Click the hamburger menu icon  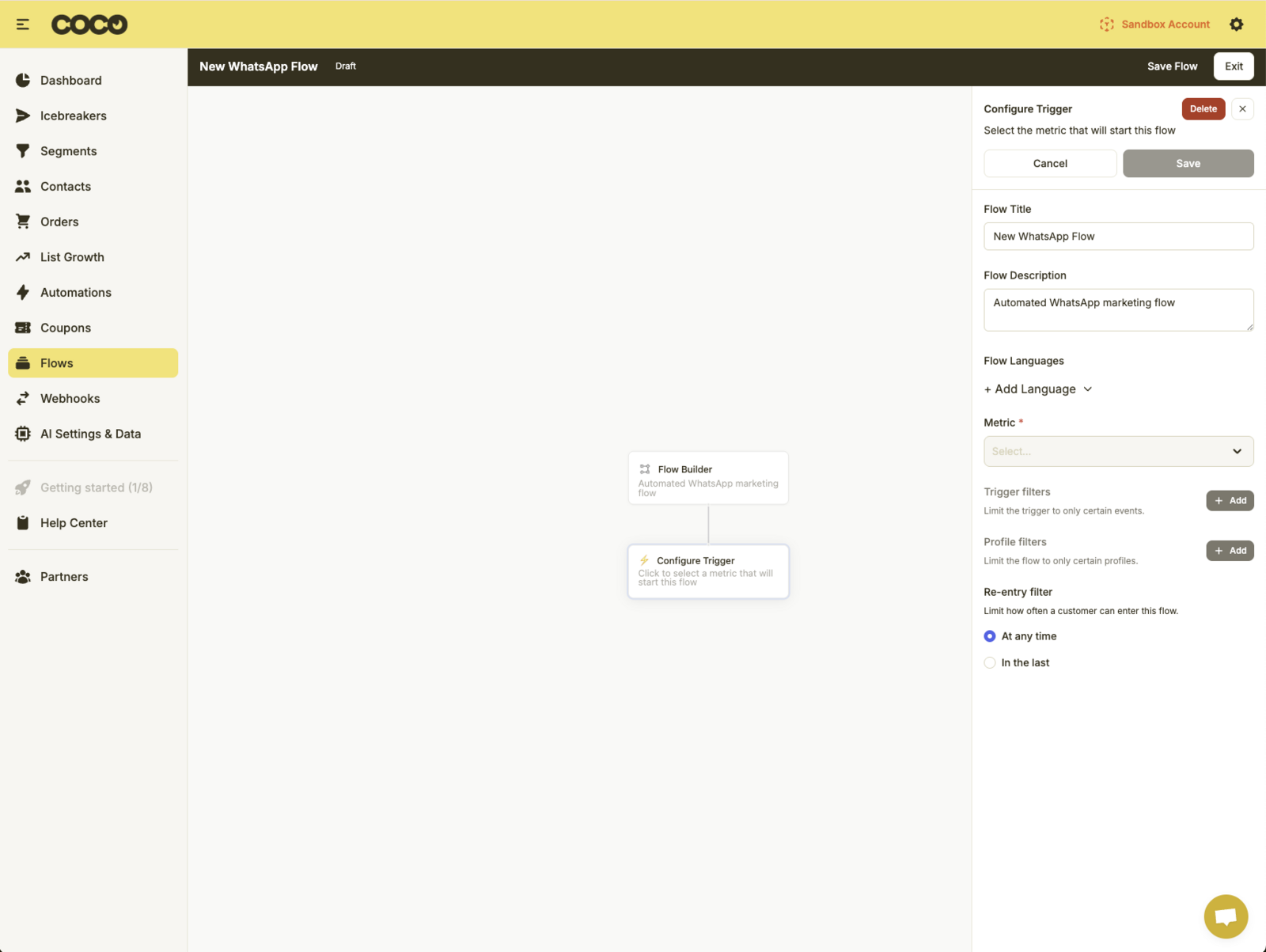click(23, 25)
